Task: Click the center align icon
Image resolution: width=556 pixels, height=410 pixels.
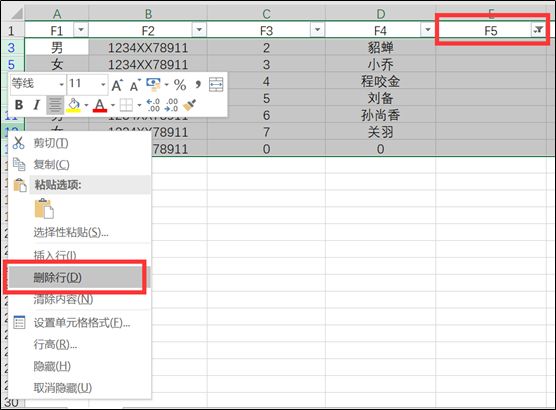Action: click(55, 105)
